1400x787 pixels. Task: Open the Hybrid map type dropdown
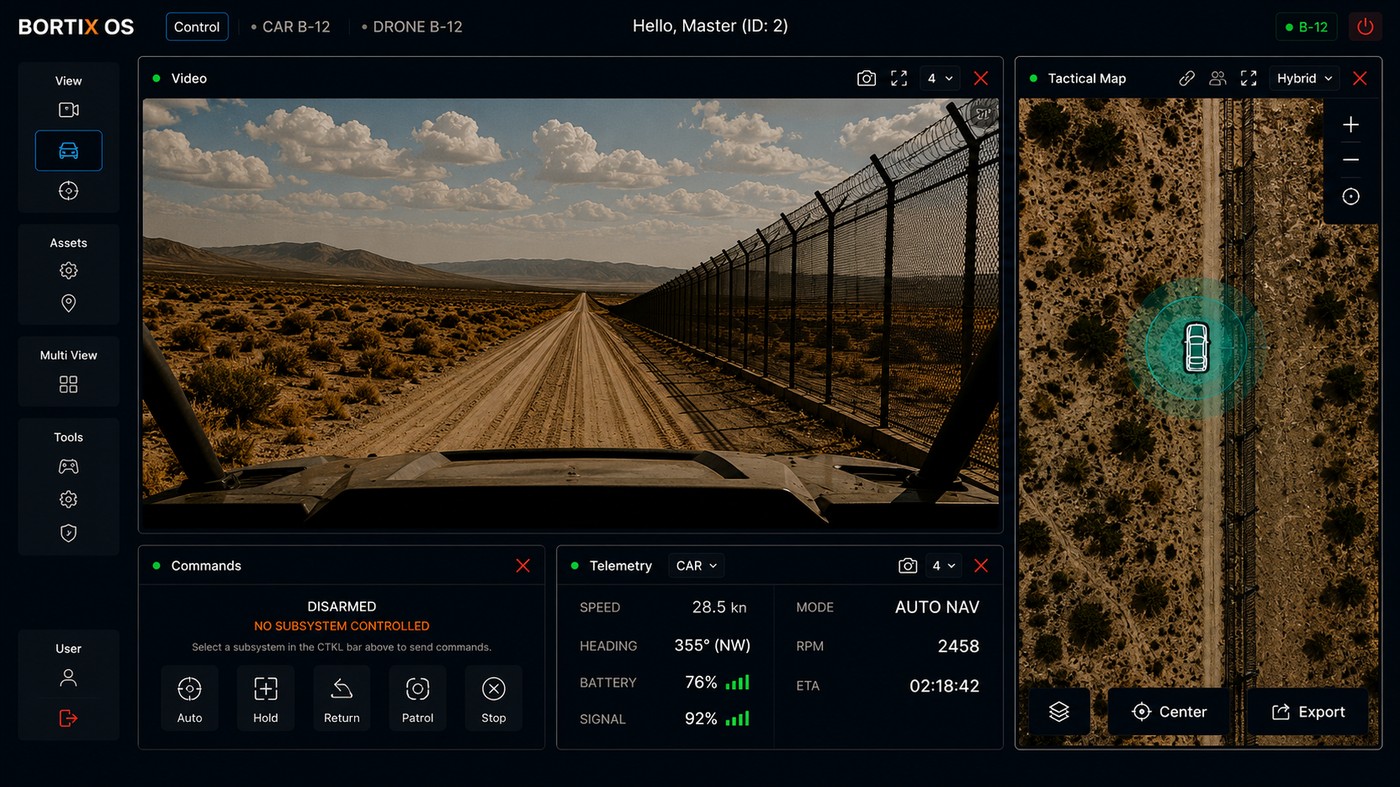(1305, 78)
